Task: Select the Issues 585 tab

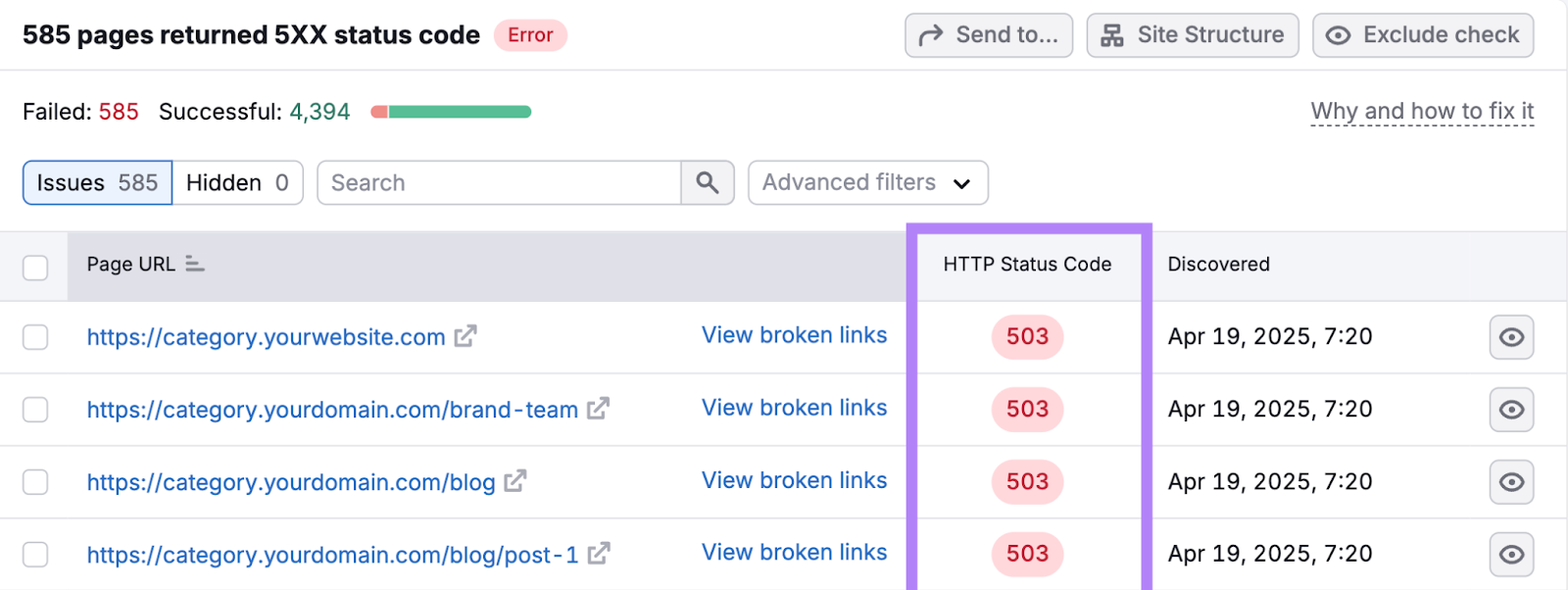Action: tap(96, 182)
